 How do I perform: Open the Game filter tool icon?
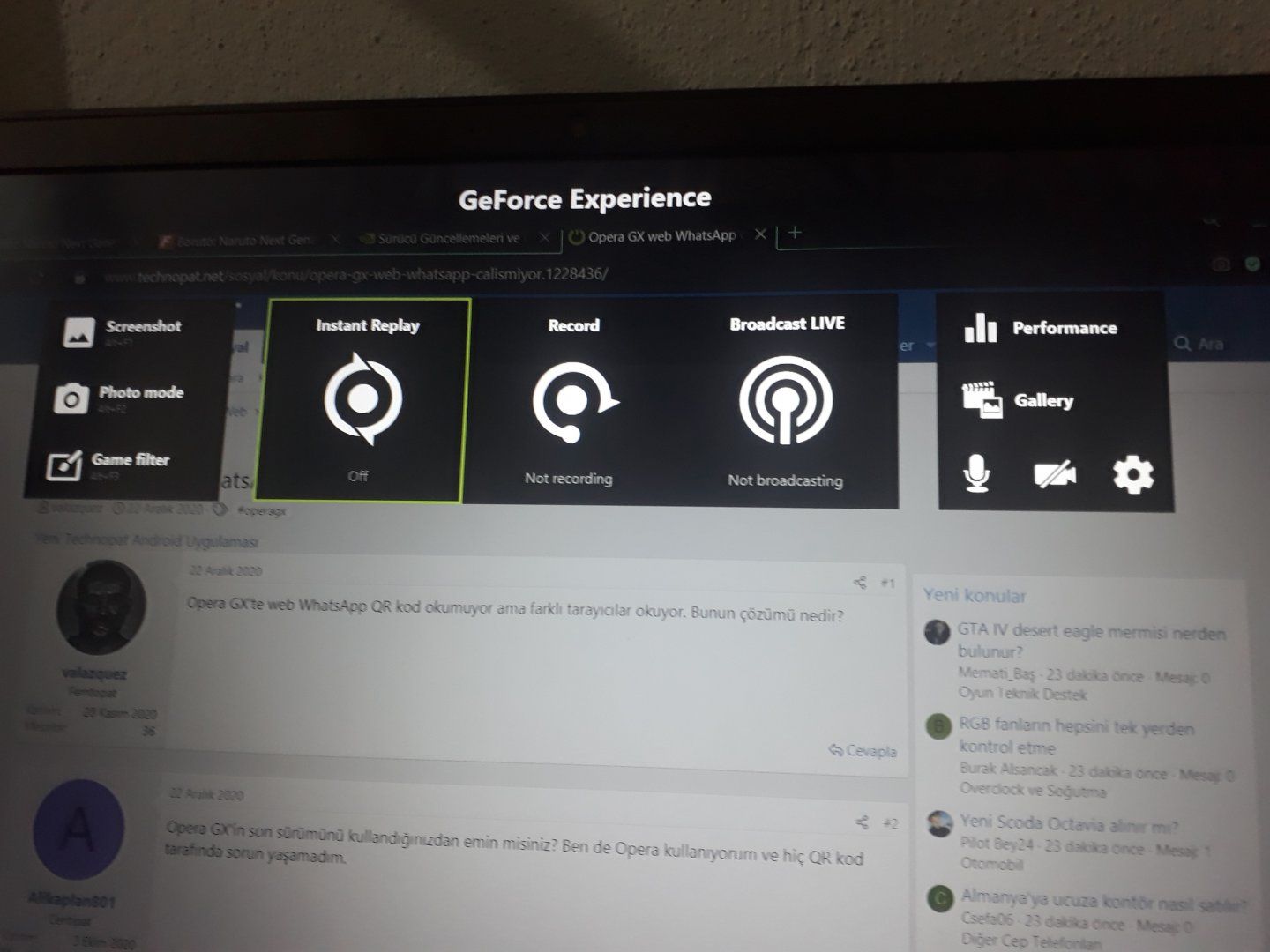click(63, 465)
